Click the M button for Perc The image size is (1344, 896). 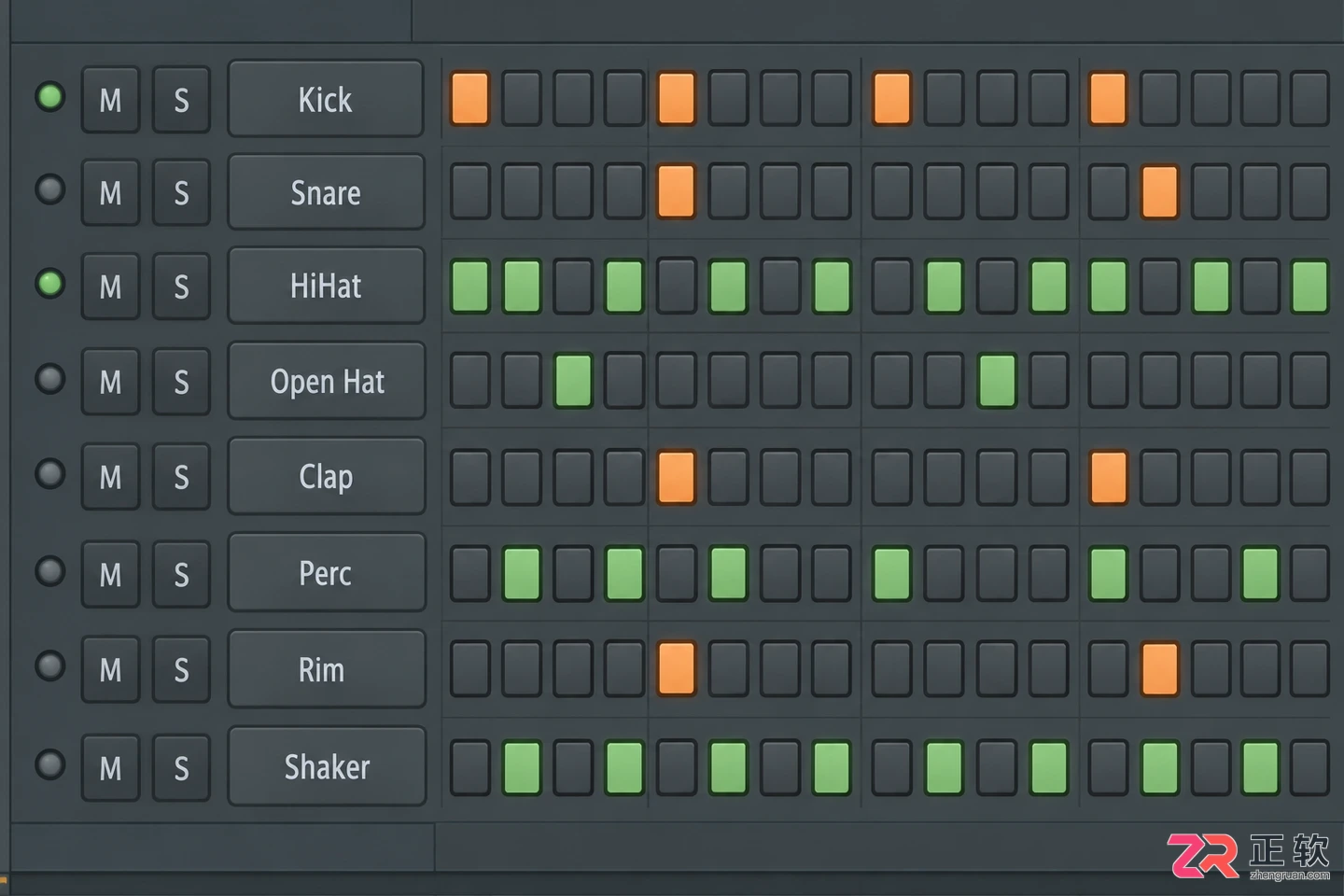pos(110,574)
